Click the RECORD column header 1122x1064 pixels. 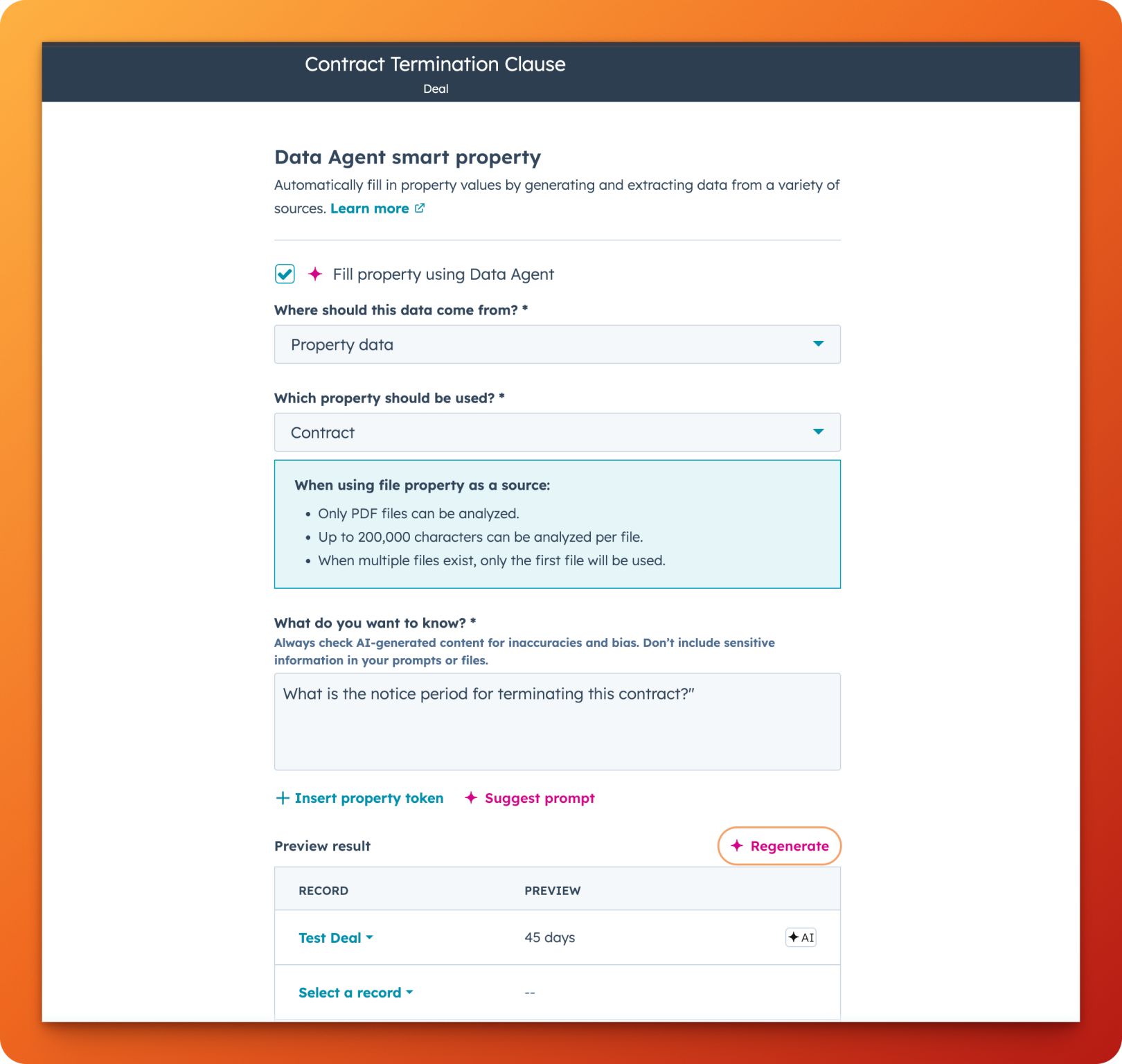tap(323, 891)
